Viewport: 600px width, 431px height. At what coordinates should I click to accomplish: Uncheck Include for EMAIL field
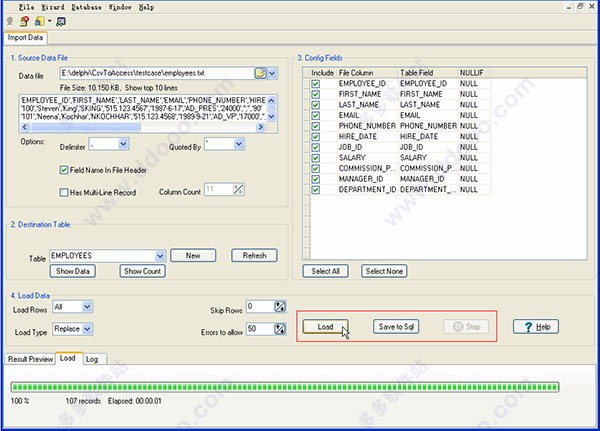316,115
